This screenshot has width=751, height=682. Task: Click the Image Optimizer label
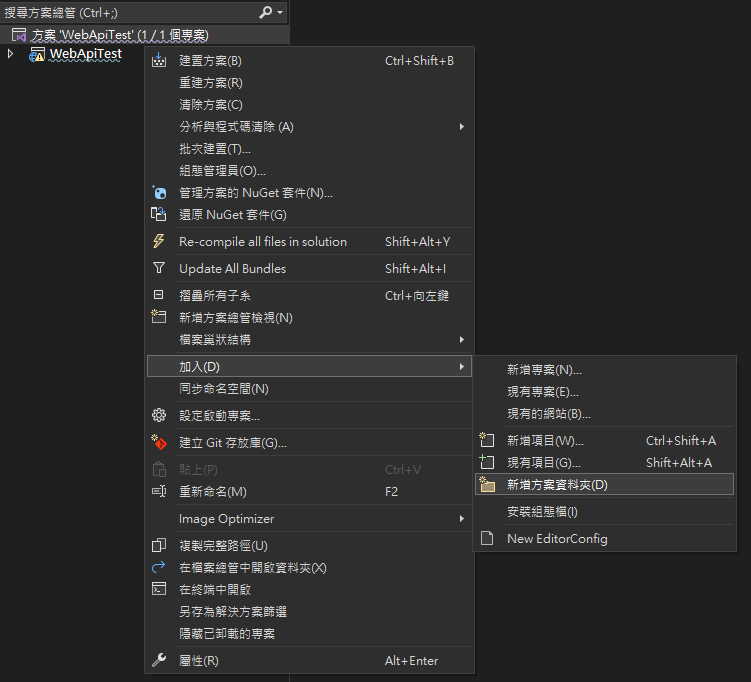click(x=227, y=519)
